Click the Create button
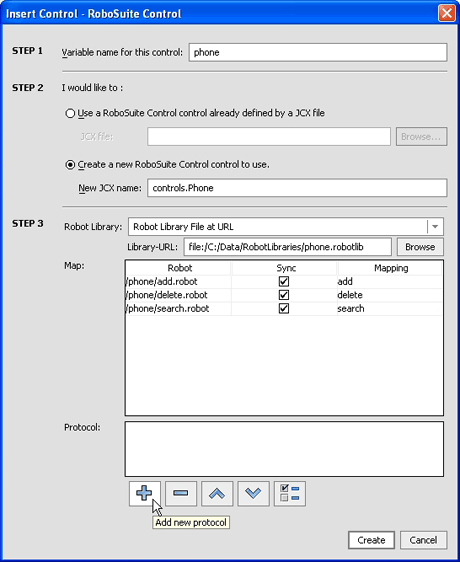The image size is (460, 562). pos(371,540)
